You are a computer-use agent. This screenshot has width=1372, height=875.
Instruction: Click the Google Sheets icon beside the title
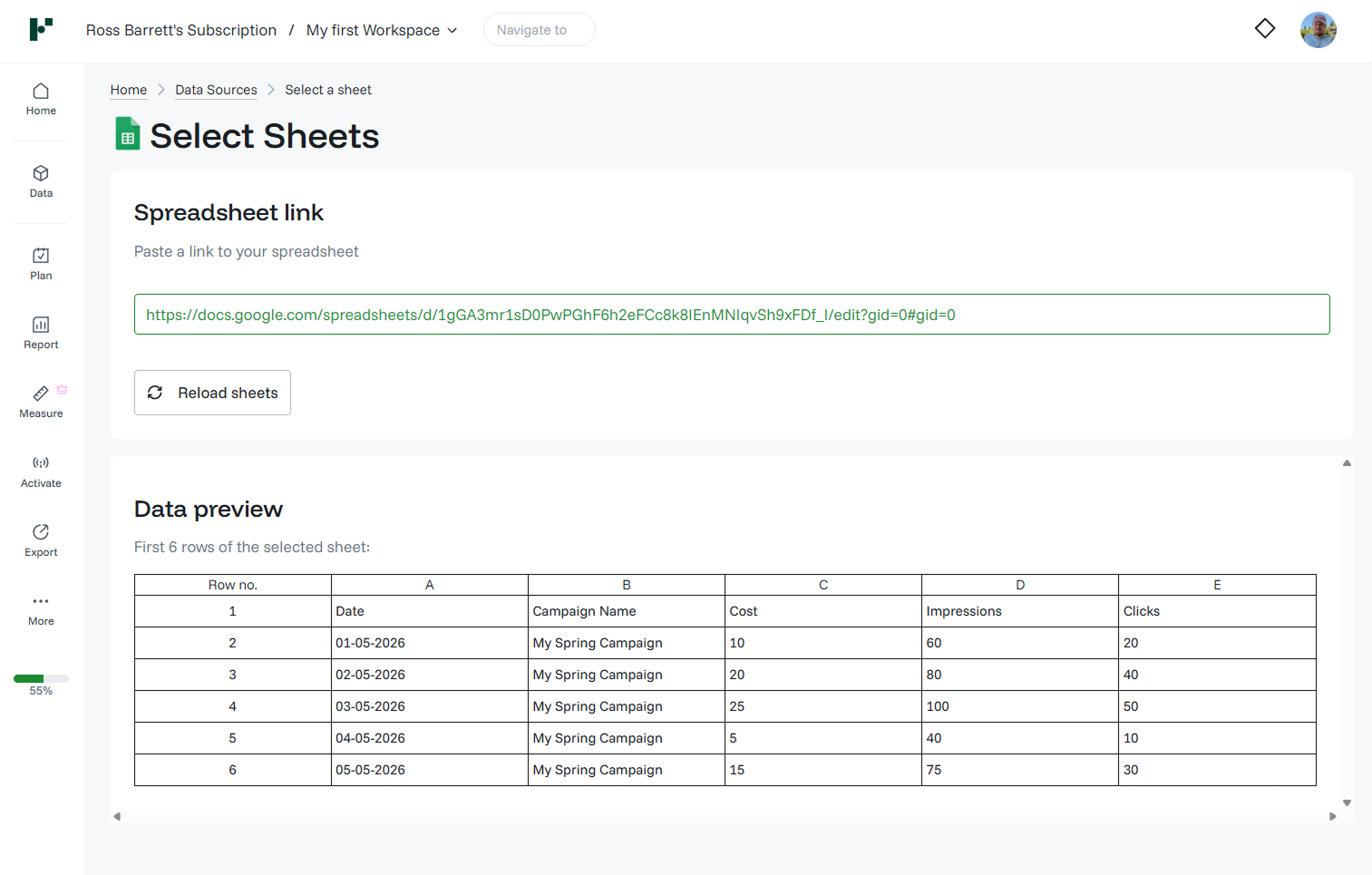(x=128, y=133)
